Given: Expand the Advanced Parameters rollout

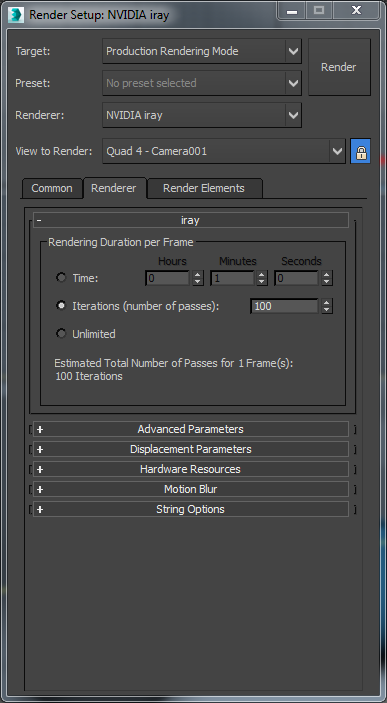Looking at the screenshot, I should tap(191, 429).
